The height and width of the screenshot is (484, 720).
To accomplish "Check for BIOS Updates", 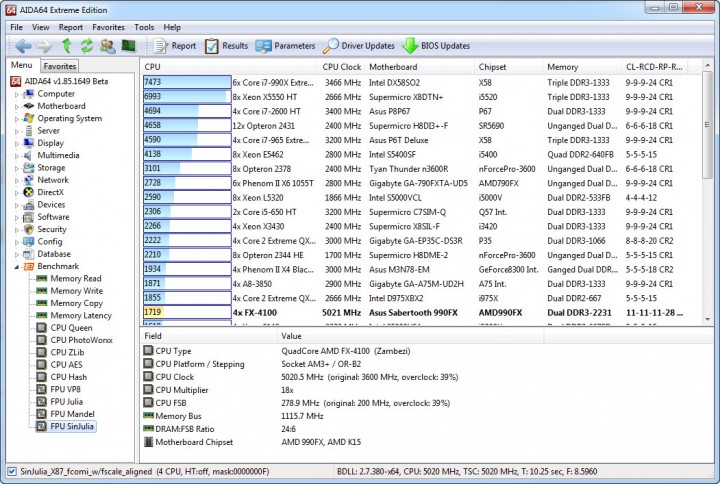I will coord(436,46).
